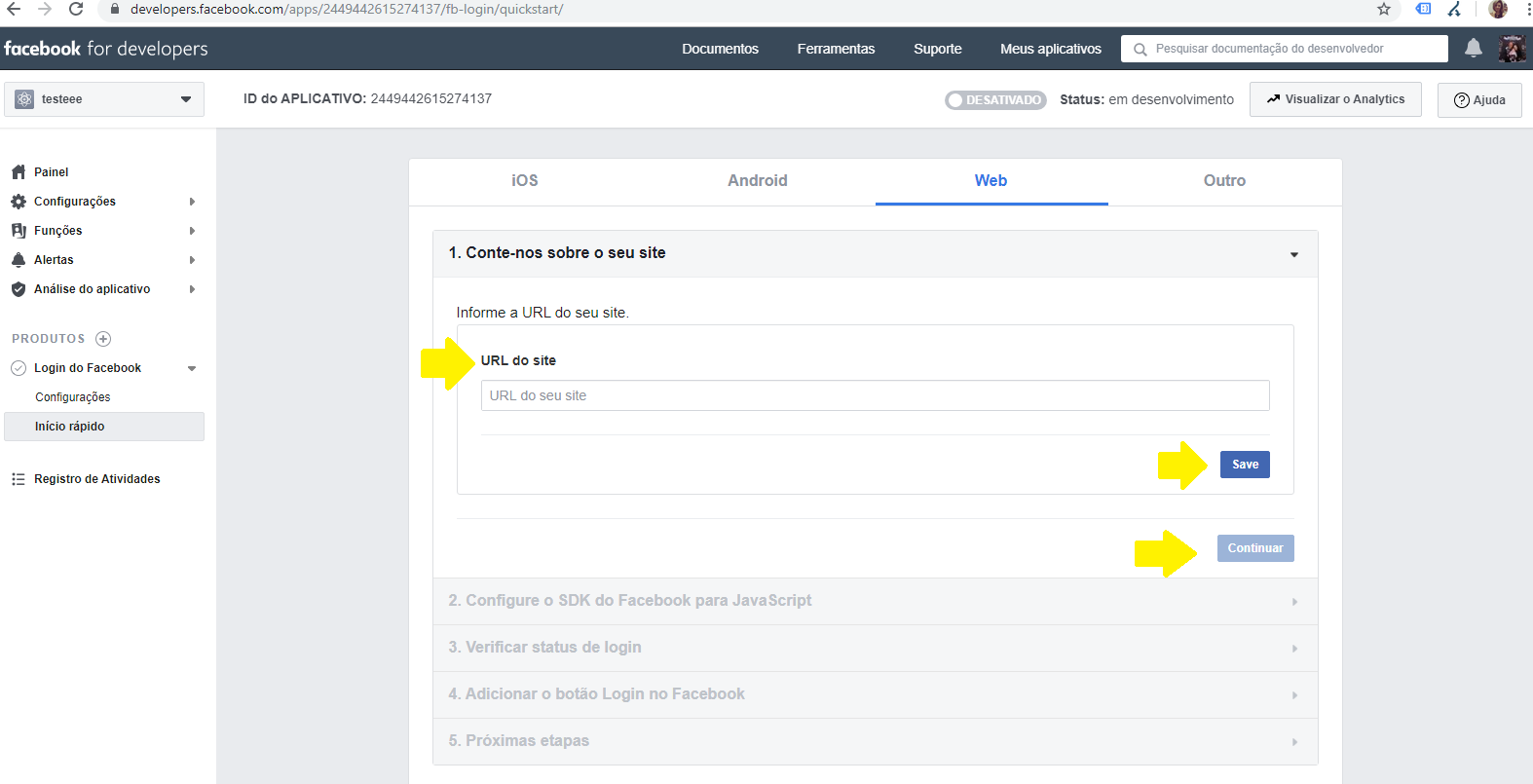Expand the Alertas sidebar submenu arrow
The image size is (1533, 784).
[x=192, y=260]
